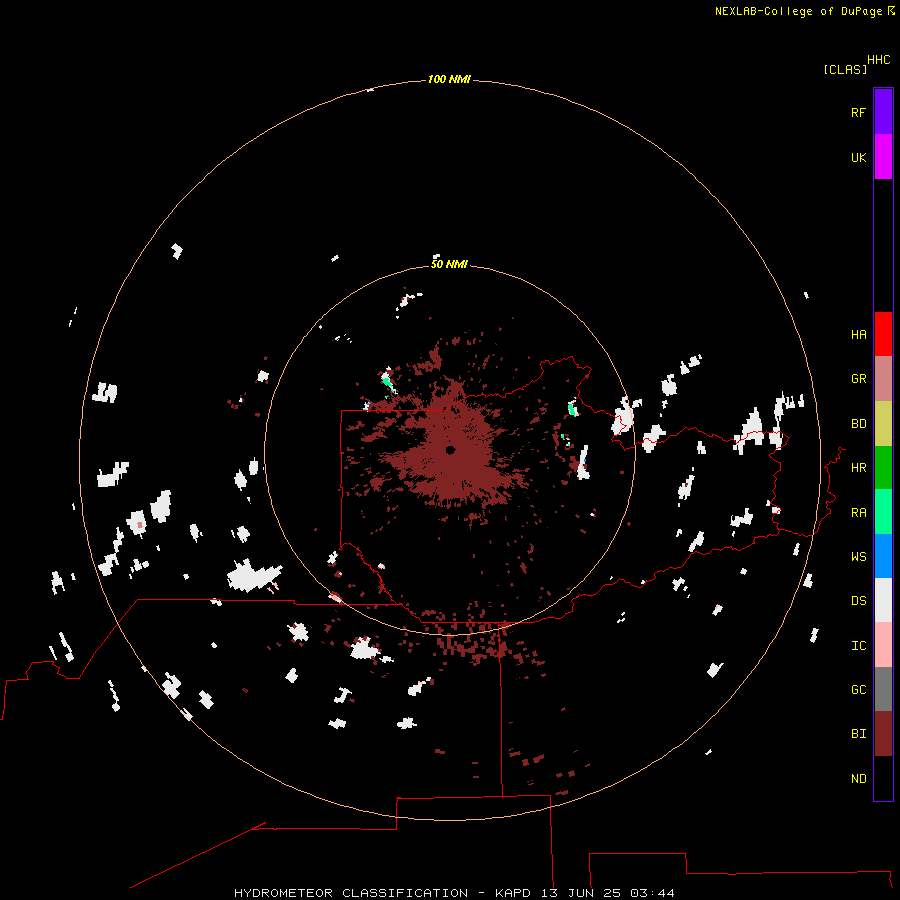Viewport: 900px width, 900px height.
Task: Pick the HR dark green swatch
Action: point(883,468)
